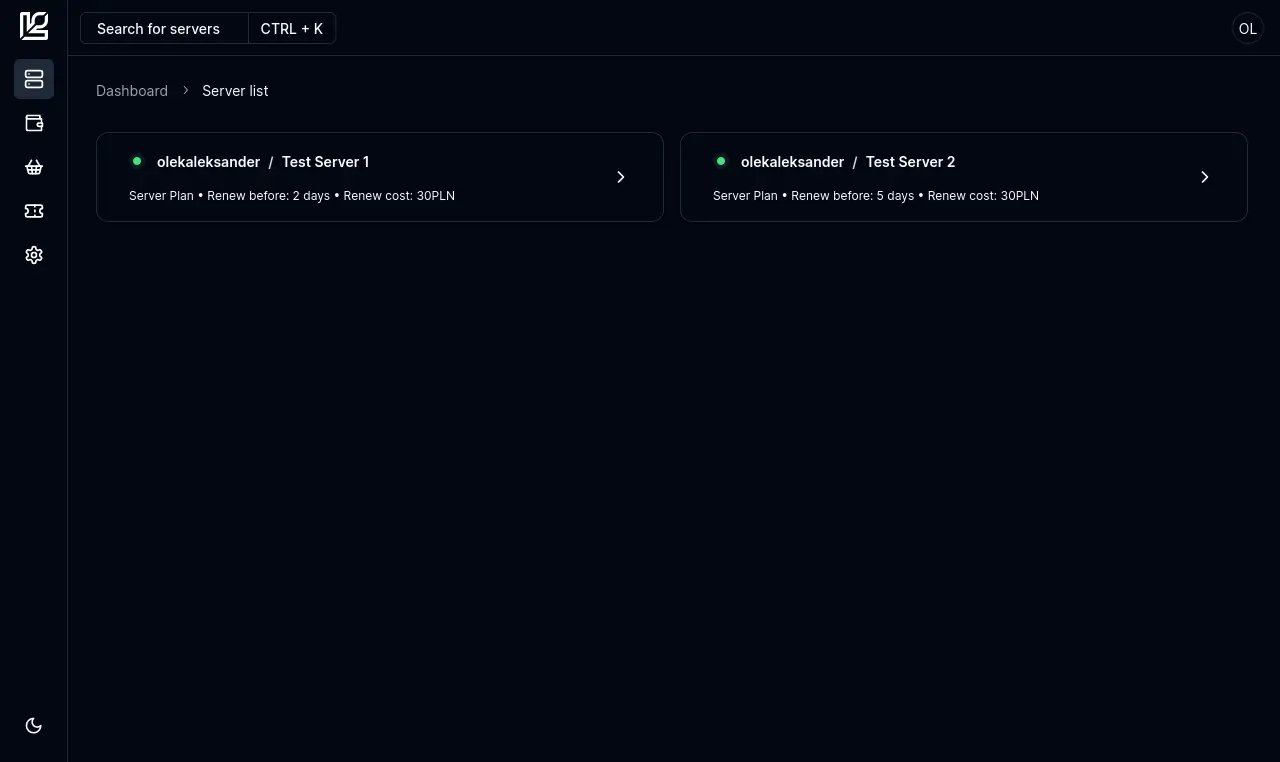Open the ticket icon in the sidebar
Image resolution: width=1280 pixels, height=762 pixels.
[34, 211]
